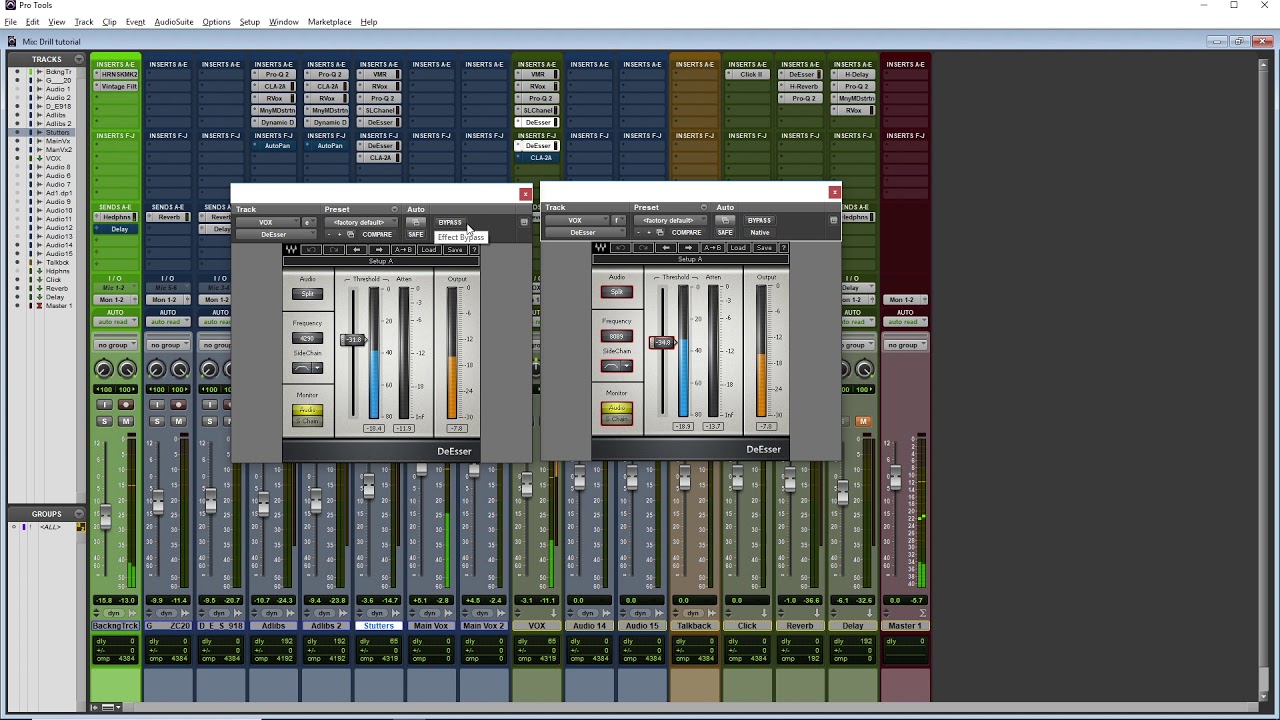This screenshot has height=720, width=1280.
Task: Set monitor to S.Chain in left DeEsser
Action: (x=307, y=421)
